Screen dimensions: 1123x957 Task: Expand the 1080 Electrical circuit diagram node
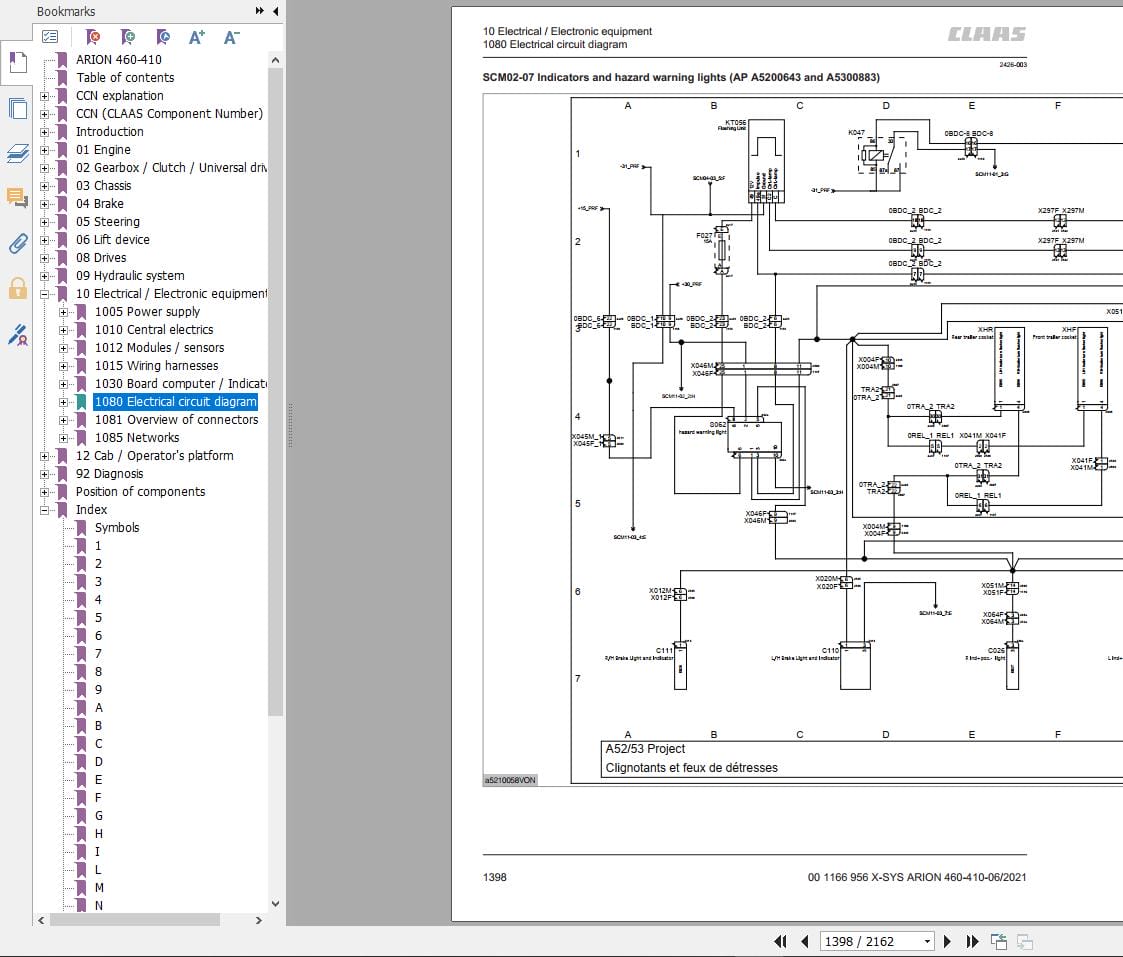[x=63, y=402]
